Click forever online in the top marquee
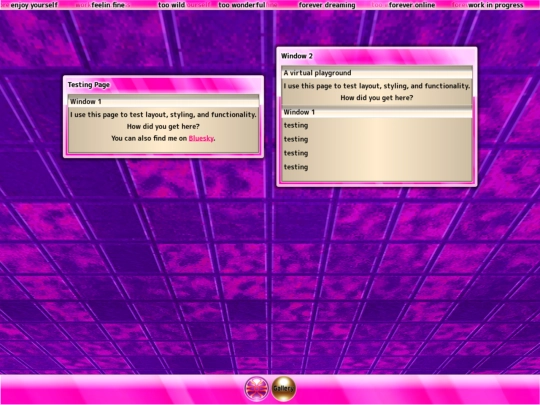 [x=412, y=5]
